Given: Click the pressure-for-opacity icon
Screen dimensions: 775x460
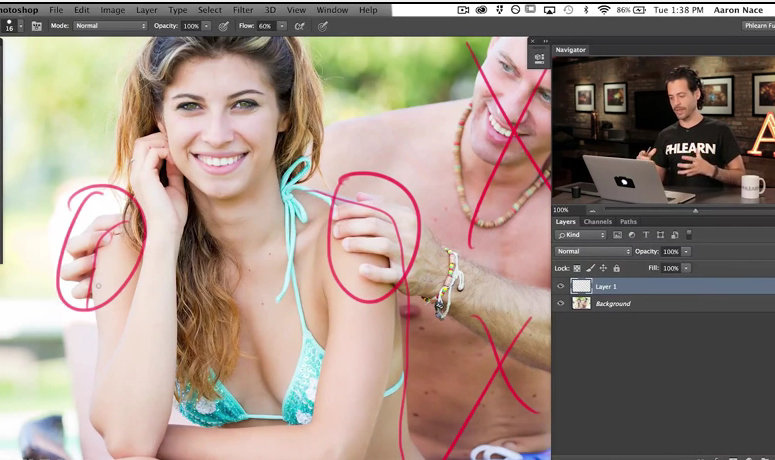Looking at the screenshot, I should [x=223, y=26].
